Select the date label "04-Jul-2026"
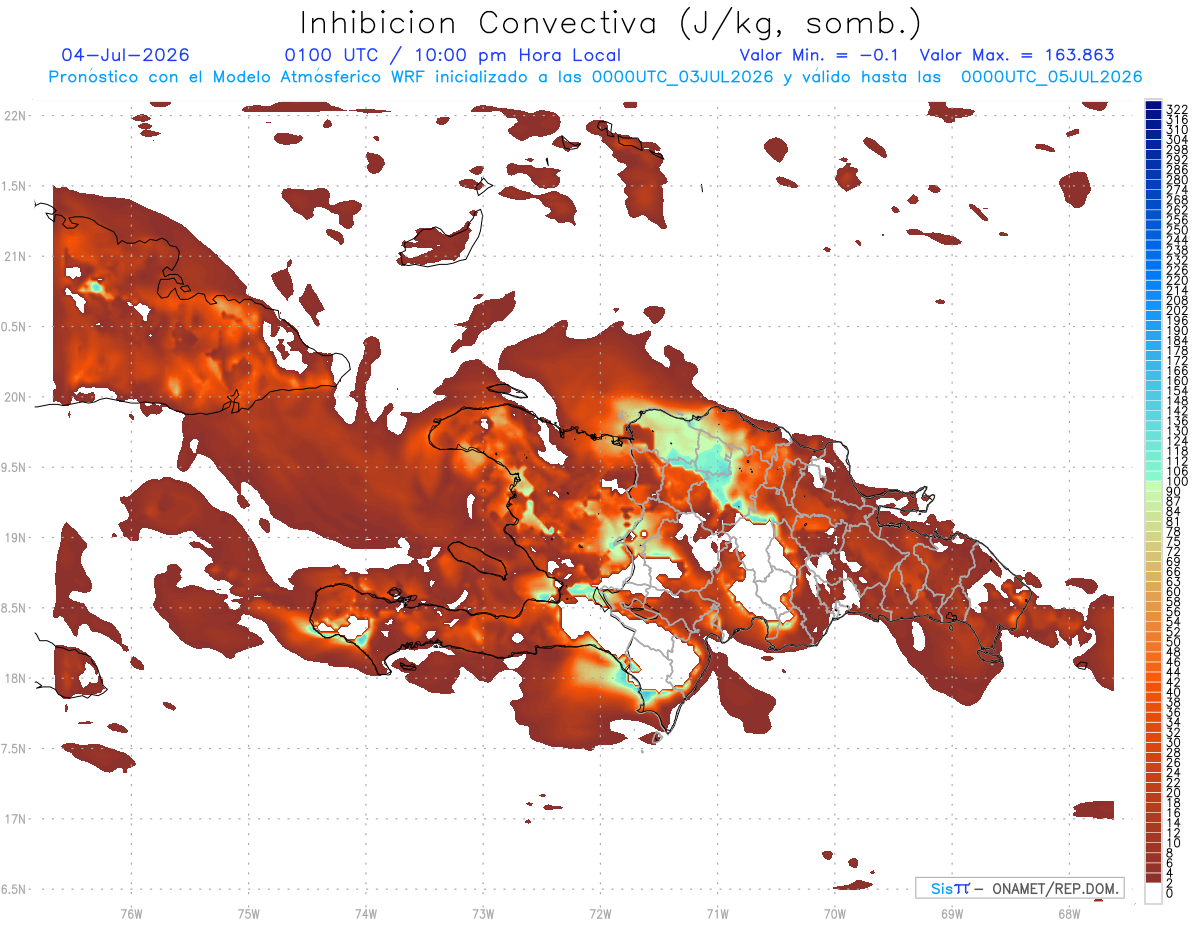The width and height of the screenshot is (1200, 927). (x=126, y=55)
